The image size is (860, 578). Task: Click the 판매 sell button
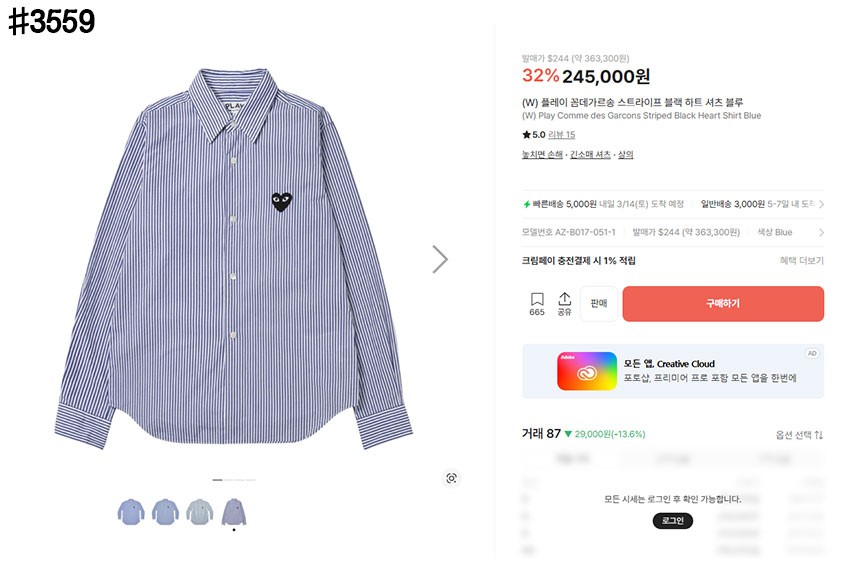(x=599, y=304)
